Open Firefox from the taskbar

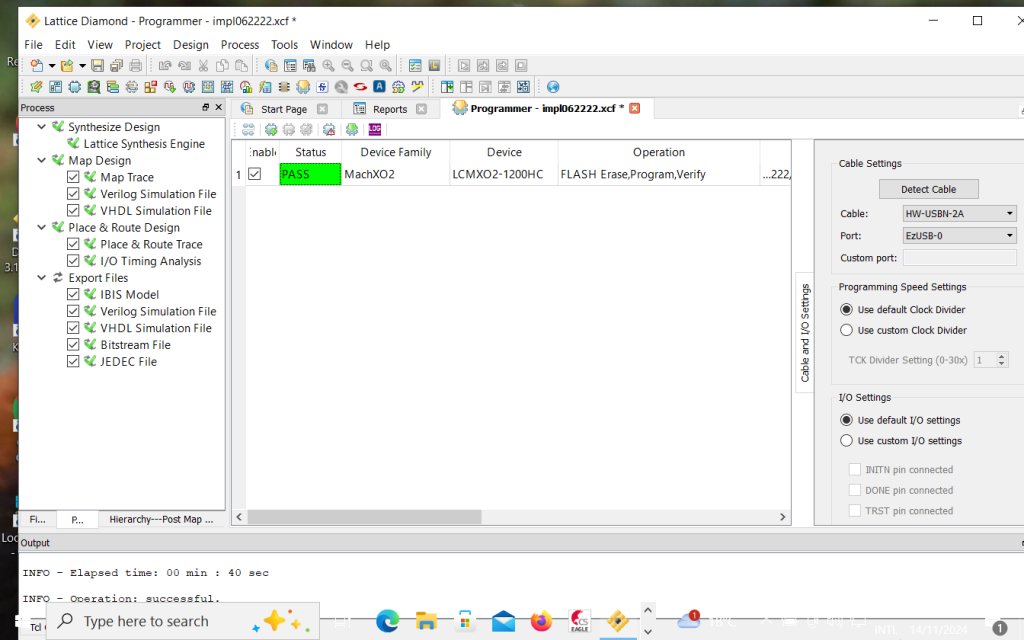tap(541, 620)
